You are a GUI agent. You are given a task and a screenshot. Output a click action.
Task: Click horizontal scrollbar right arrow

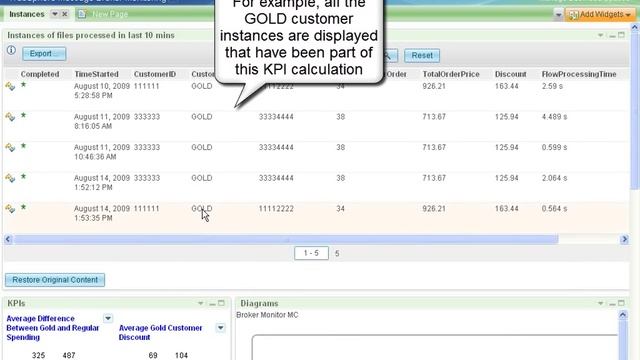[624, 239]
